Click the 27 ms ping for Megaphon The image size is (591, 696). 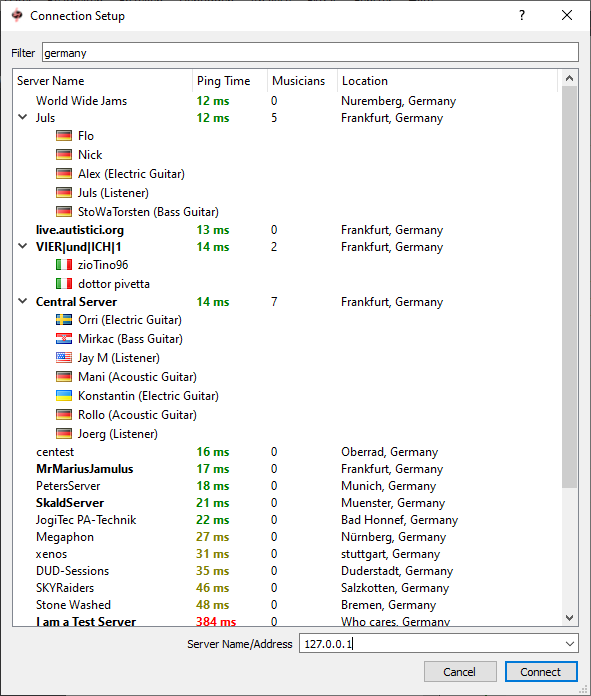[x=213, y=537]
